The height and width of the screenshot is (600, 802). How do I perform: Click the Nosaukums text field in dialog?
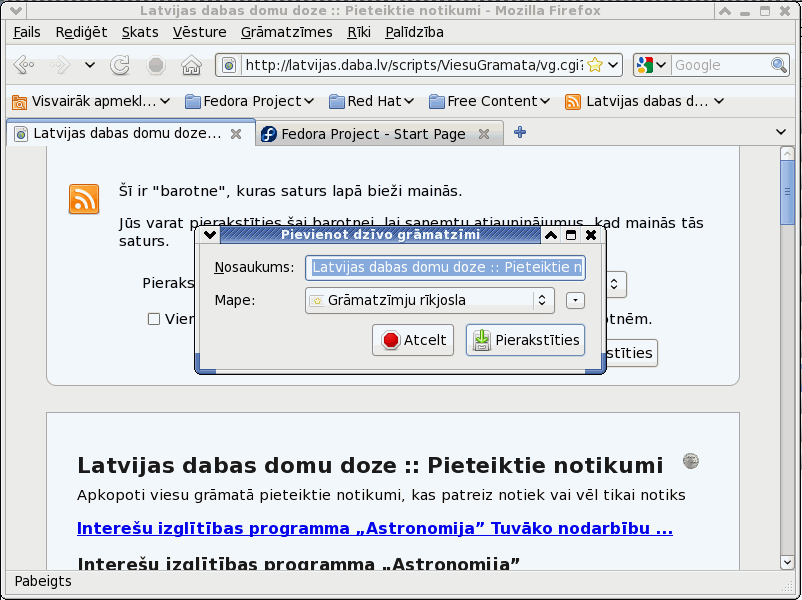point(445,268)
